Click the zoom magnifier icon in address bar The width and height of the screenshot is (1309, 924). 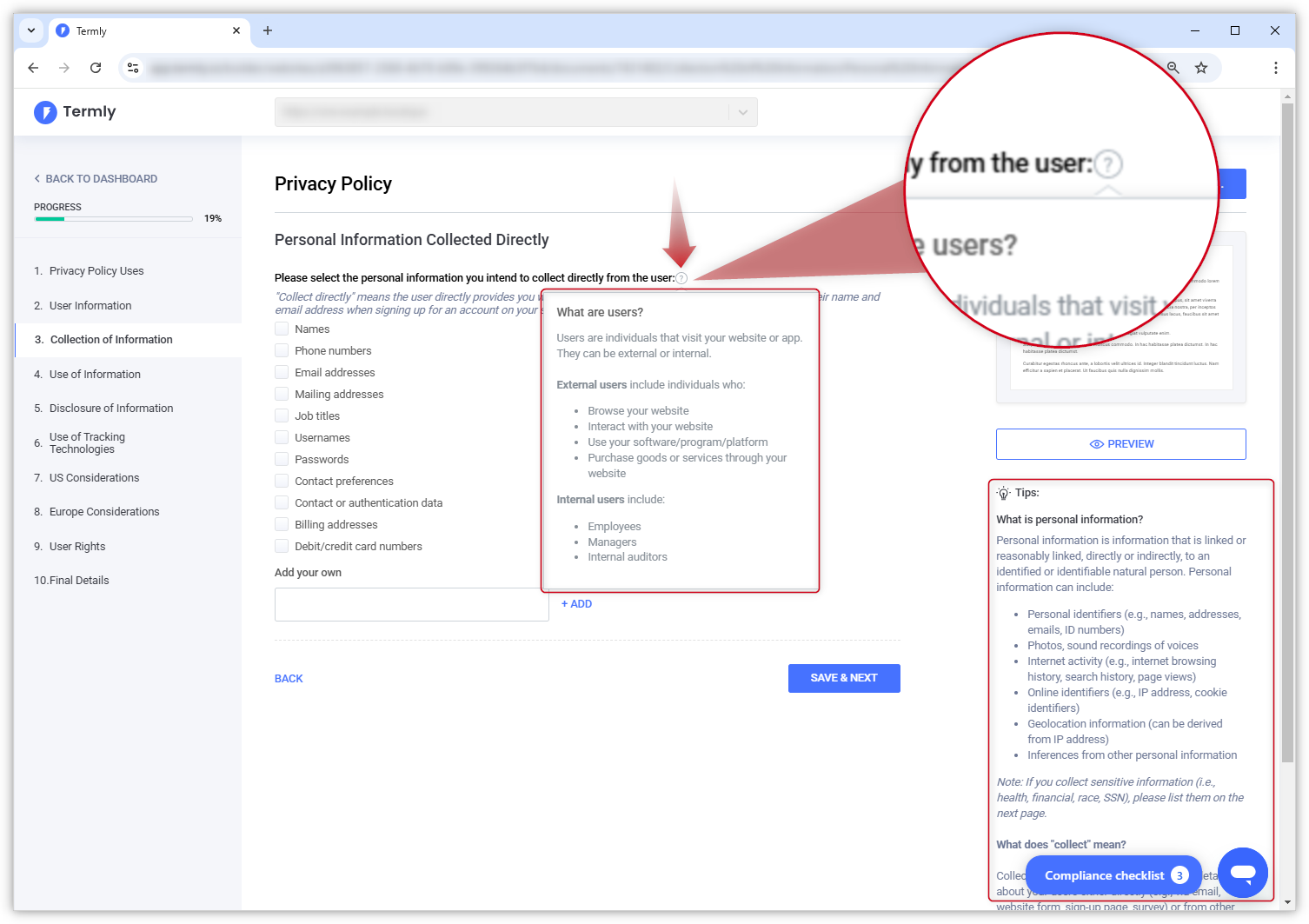click(1173, 67)
